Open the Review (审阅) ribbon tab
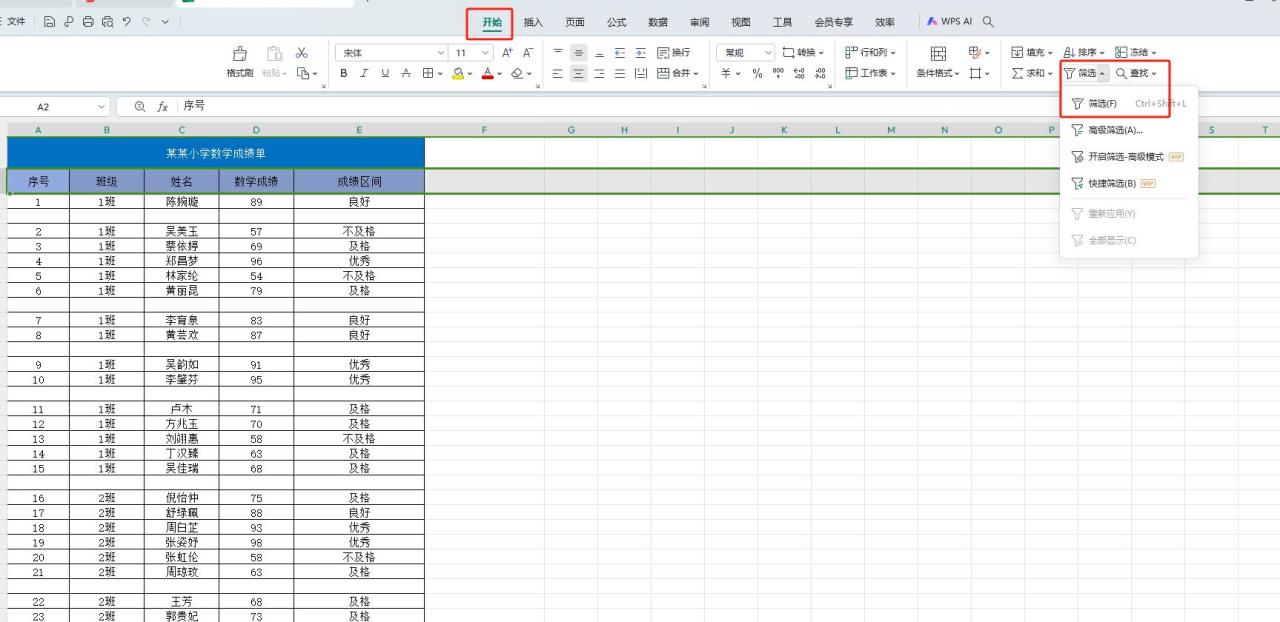The height and width of the screenshot is (622, 1280). (x=699, y=22)
